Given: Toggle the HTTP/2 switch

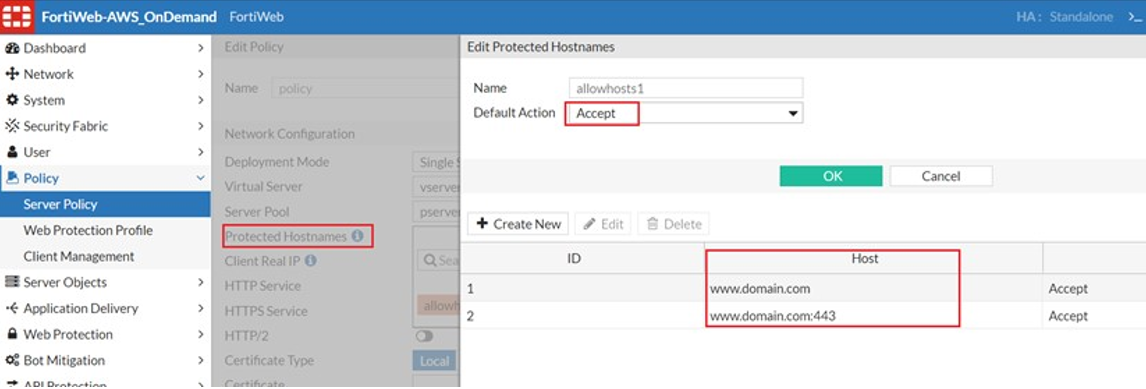Looking at the screenshot, I should (424, 336).
